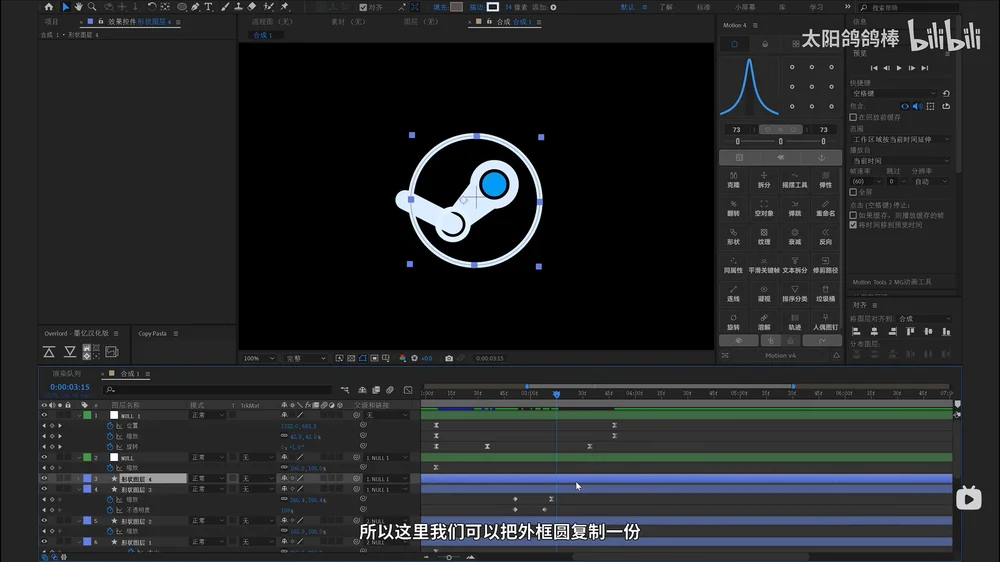This screenshot has width=1000, height=562.
Task: Hide the NULL 1 layer with eye icon
Action: click(x=44, y=415)
